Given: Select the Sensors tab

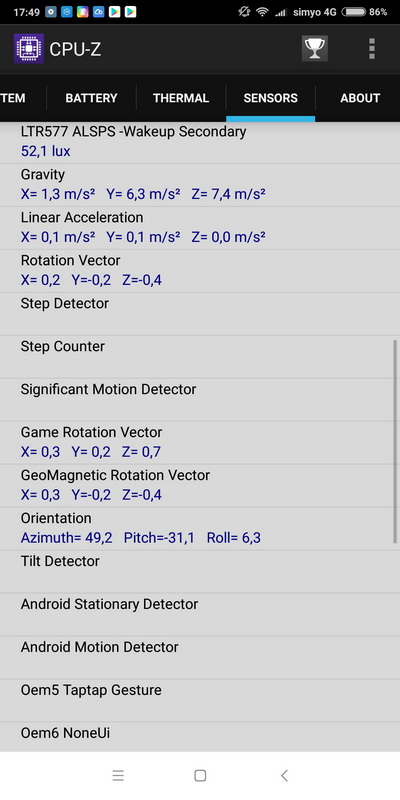Looking at the screenshot, I should tap(270, 98).
